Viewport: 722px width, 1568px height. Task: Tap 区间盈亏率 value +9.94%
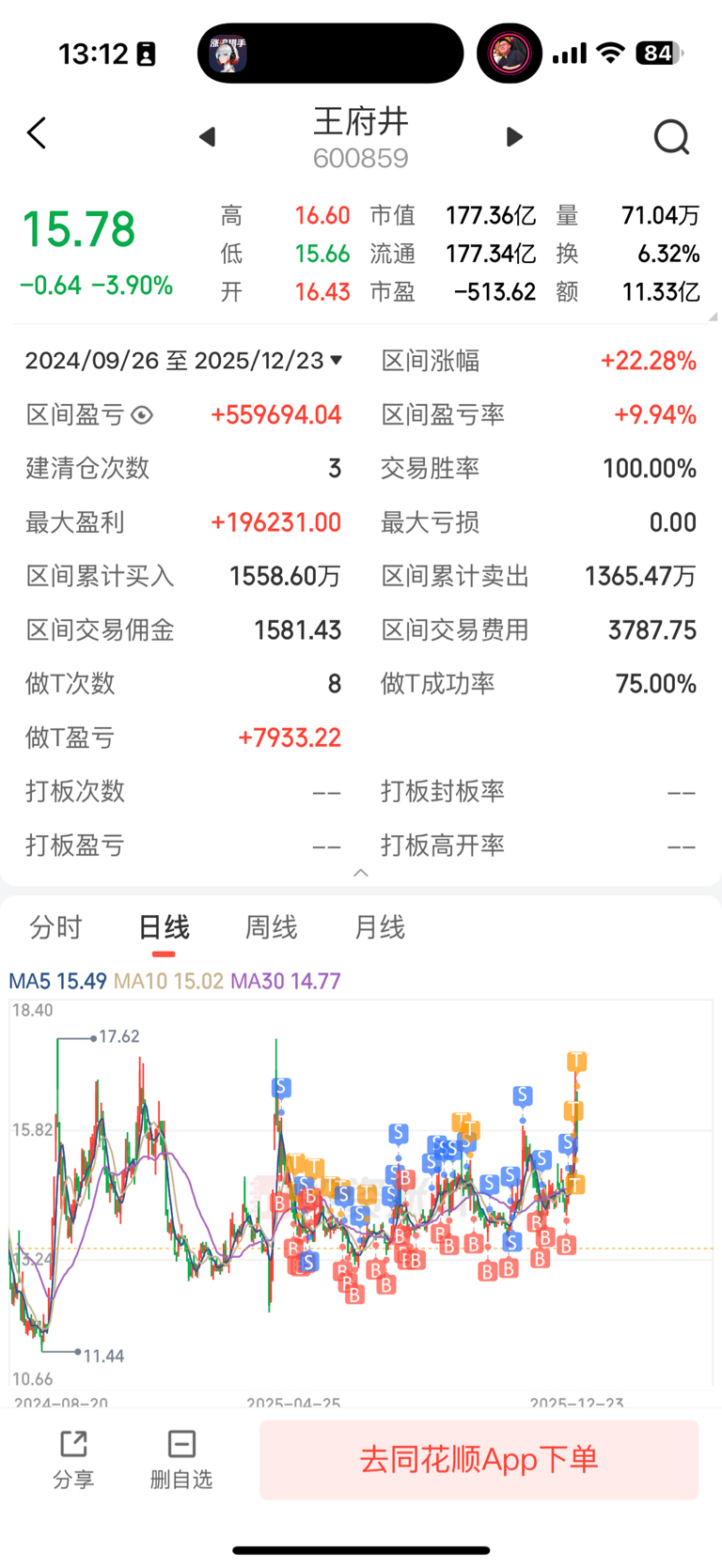click(x=654, y=415)
